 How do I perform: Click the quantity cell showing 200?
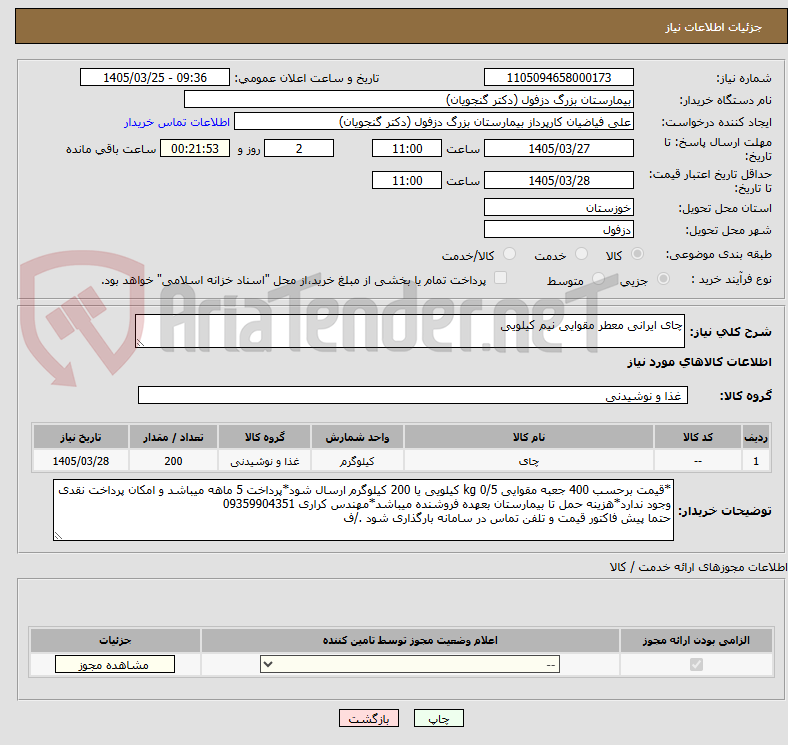point(173,460)
